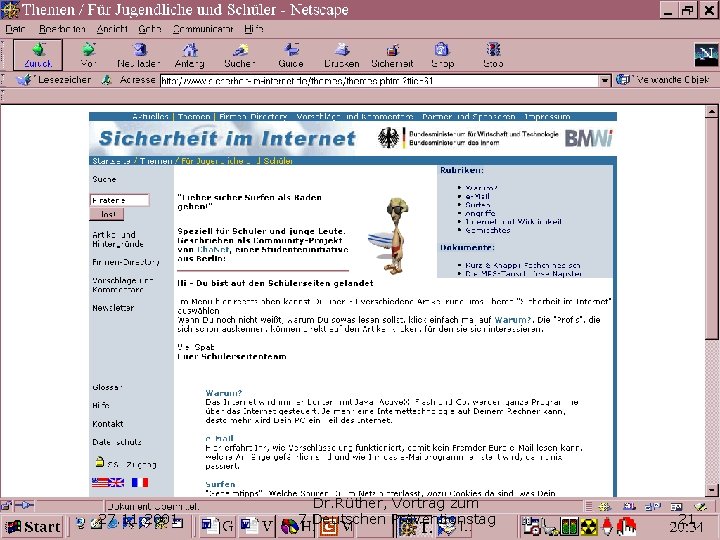Click the Themen top navigation link
The height and width of the screenshot is (540, 720).
tap(194, 117)
